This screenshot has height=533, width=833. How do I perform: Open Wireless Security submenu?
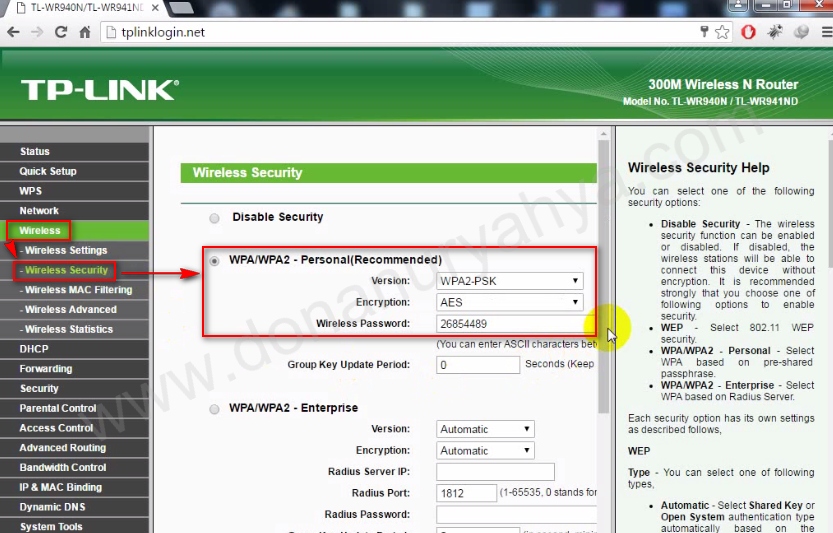point(74,270)
